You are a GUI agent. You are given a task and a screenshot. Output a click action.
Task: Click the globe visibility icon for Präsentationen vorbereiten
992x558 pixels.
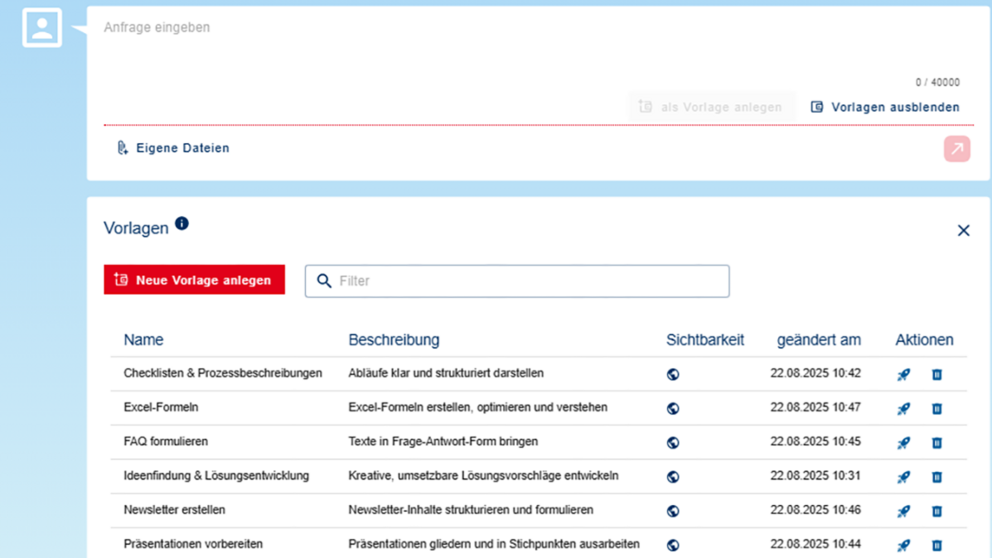[673, 545]
